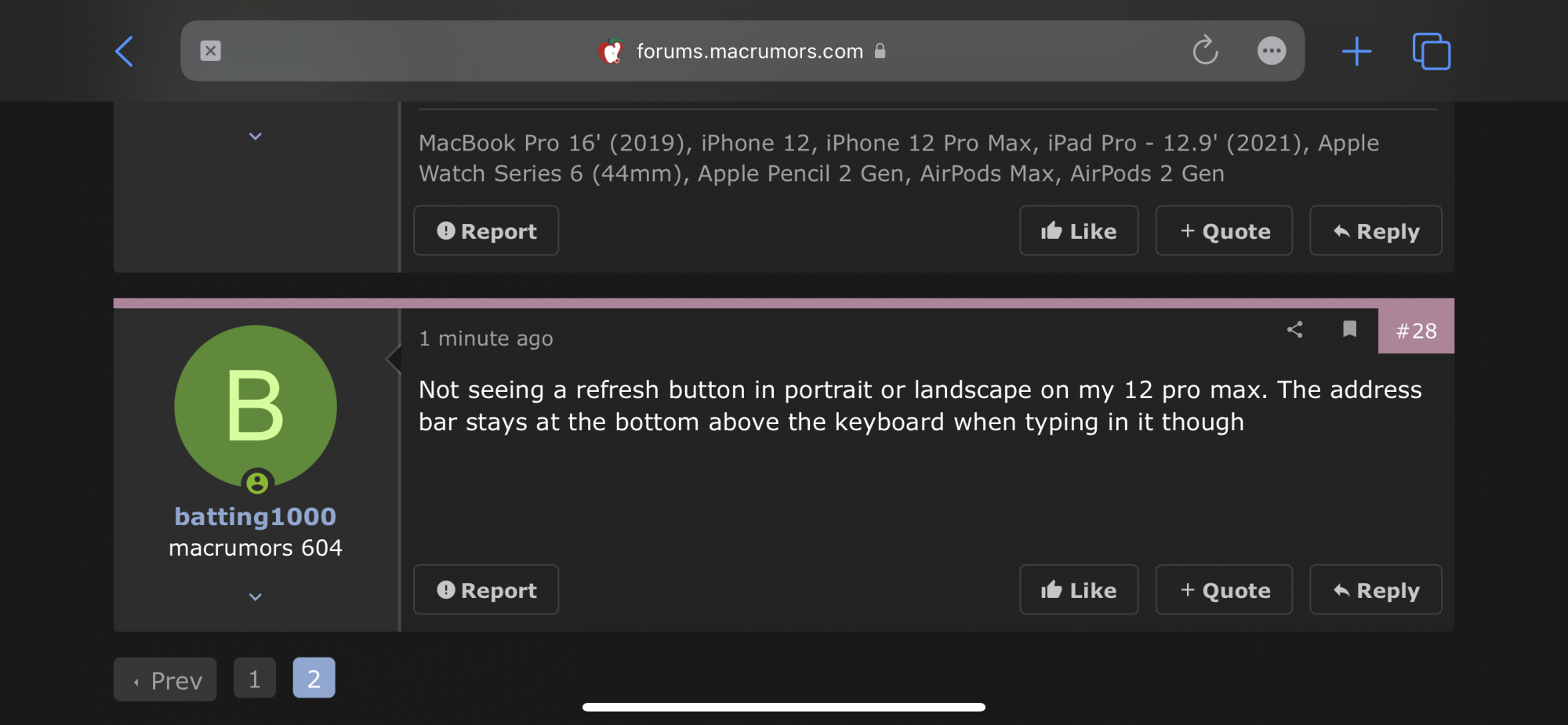Like the upper post with the device signature

pos(1079,231)
